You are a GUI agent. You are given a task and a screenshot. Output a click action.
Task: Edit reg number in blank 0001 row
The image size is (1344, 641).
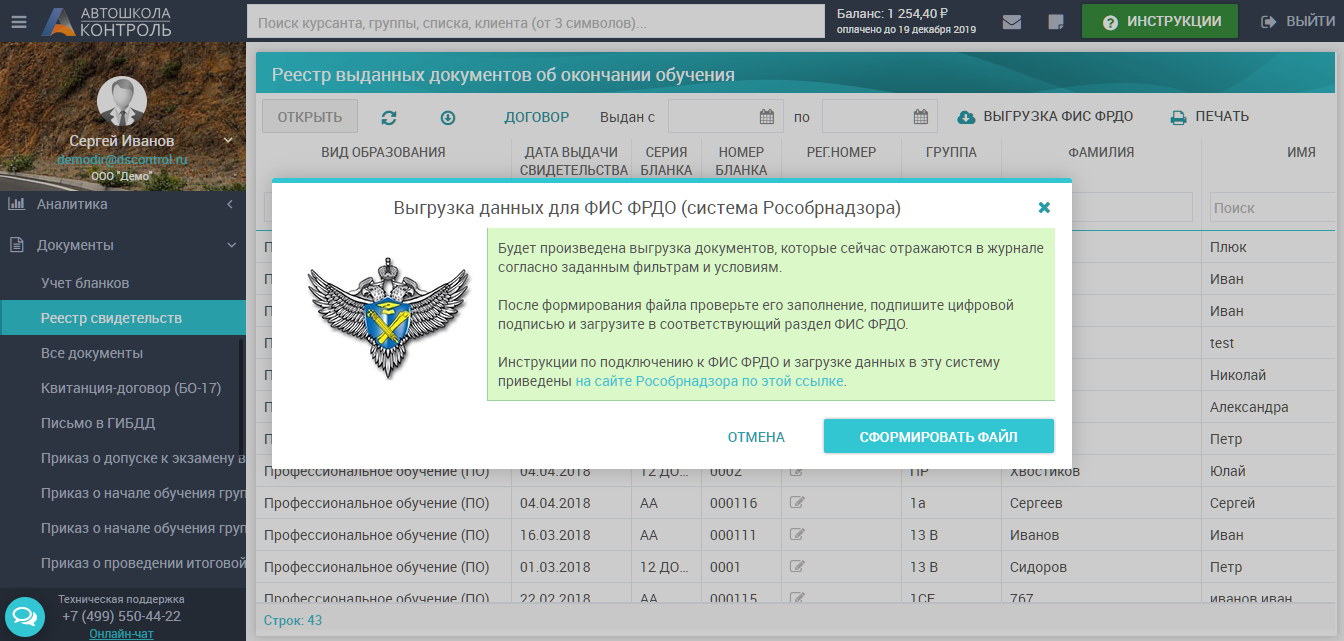pyautogui.click(x=797, y=566)
